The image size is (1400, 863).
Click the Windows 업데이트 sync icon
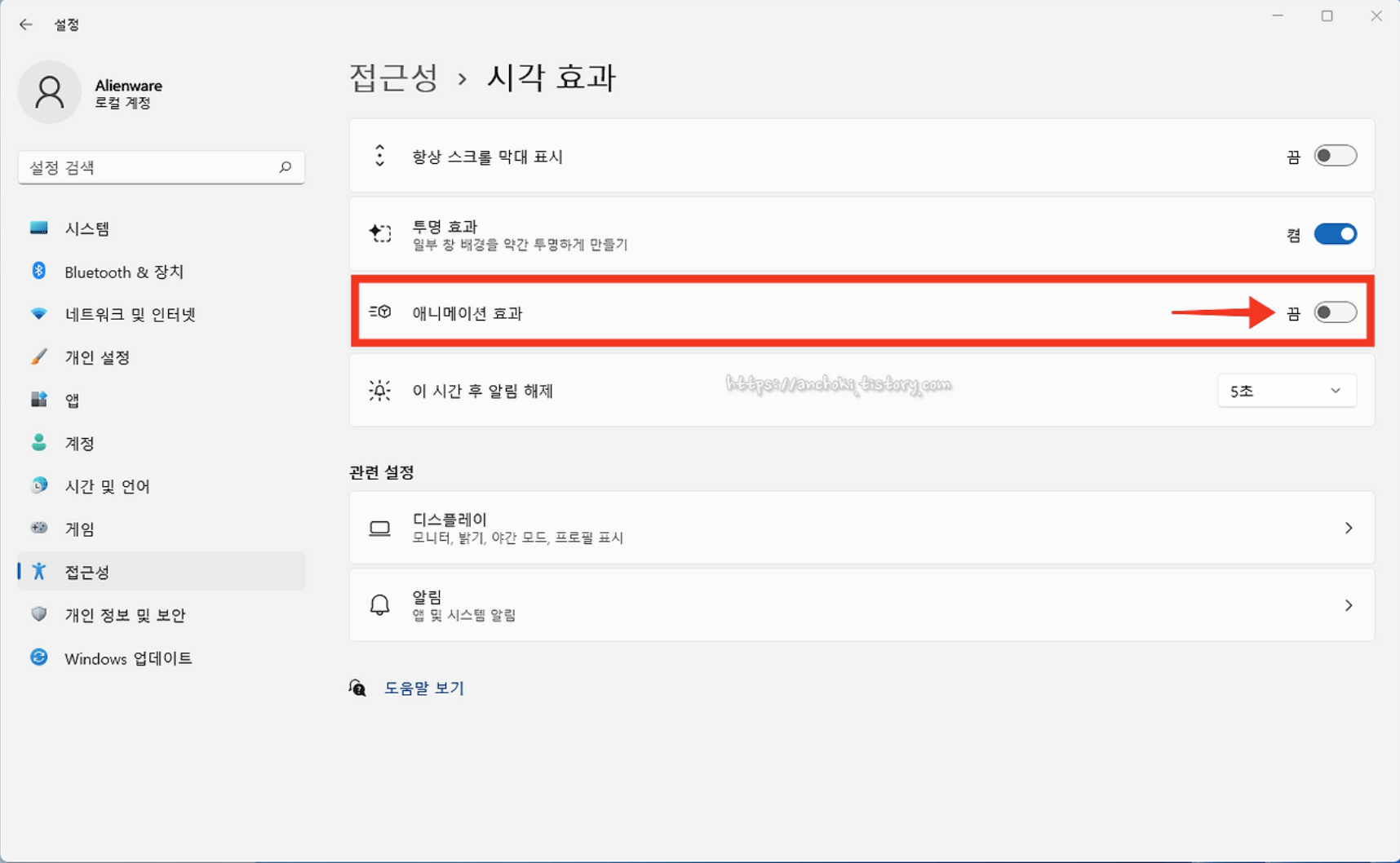click(38, 657)
